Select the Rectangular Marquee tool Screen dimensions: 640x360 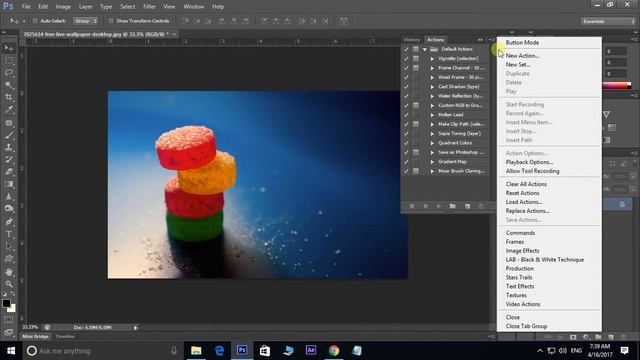[x=9, y=61]
